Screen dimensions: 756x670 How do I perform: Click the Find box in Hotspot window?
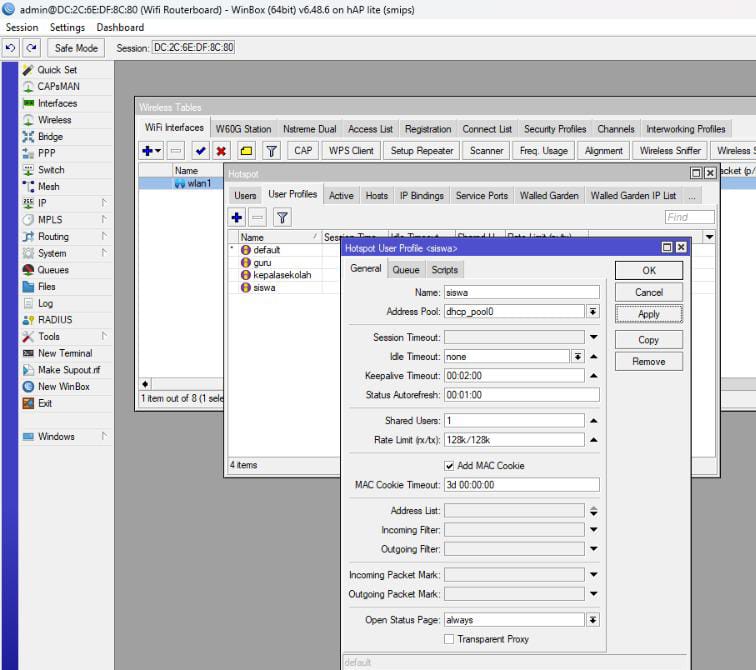pyautogui.click(x=689, y=217)
